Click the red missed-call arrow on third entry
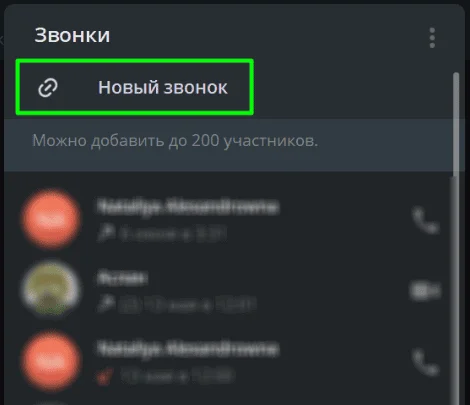This screenshot has height=405, width=470. pyautogui.click(x=105, y=377)
